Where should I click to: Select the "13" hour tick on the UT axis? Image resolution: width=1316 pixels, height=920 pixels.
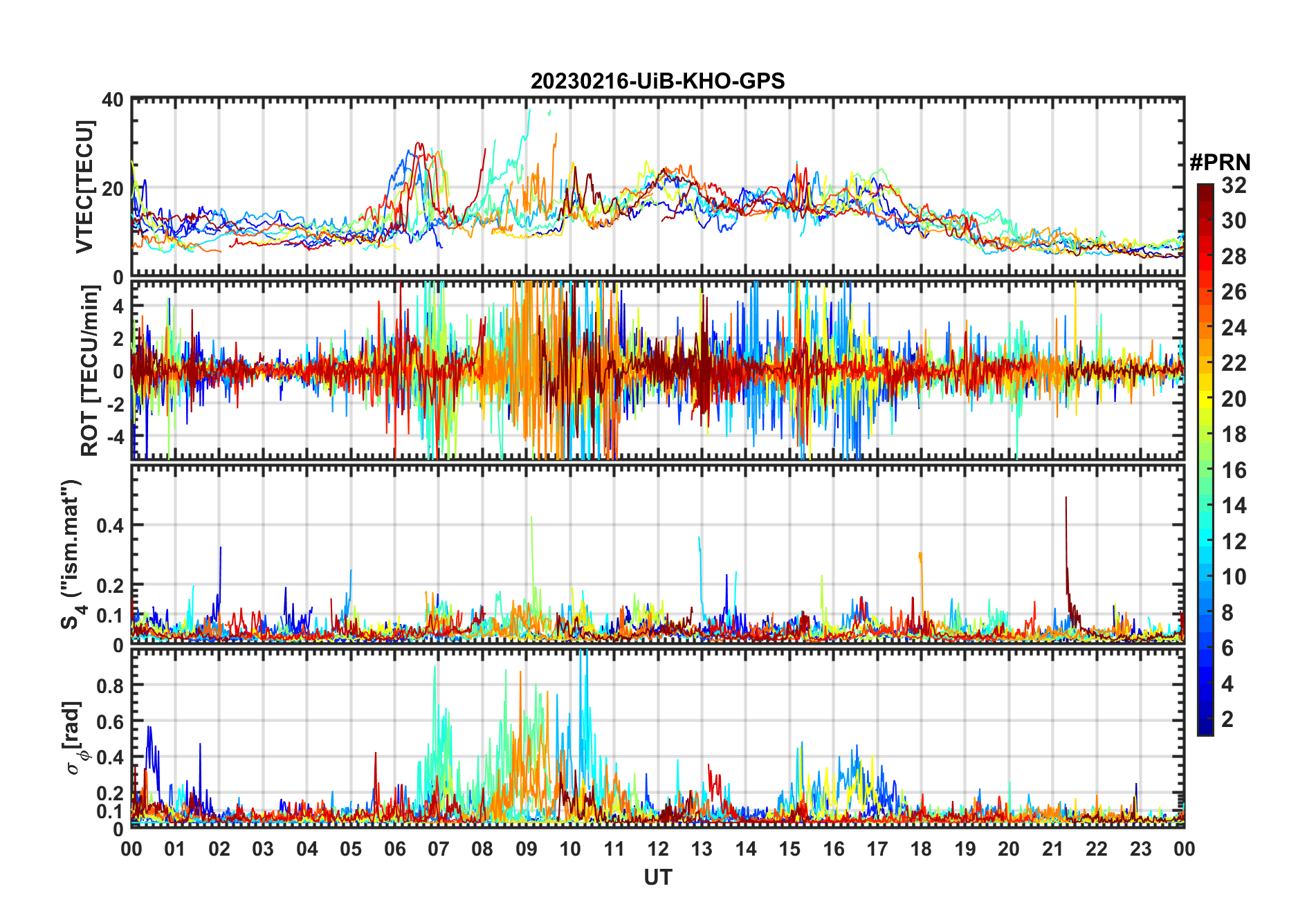pos(702,849)
